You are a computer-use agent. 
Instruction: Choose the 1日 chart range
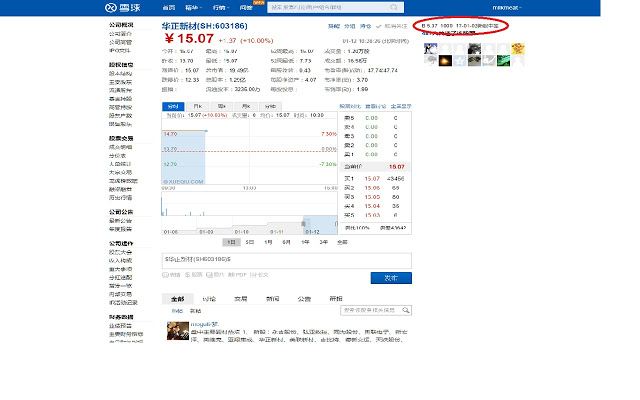pos(231,242)
